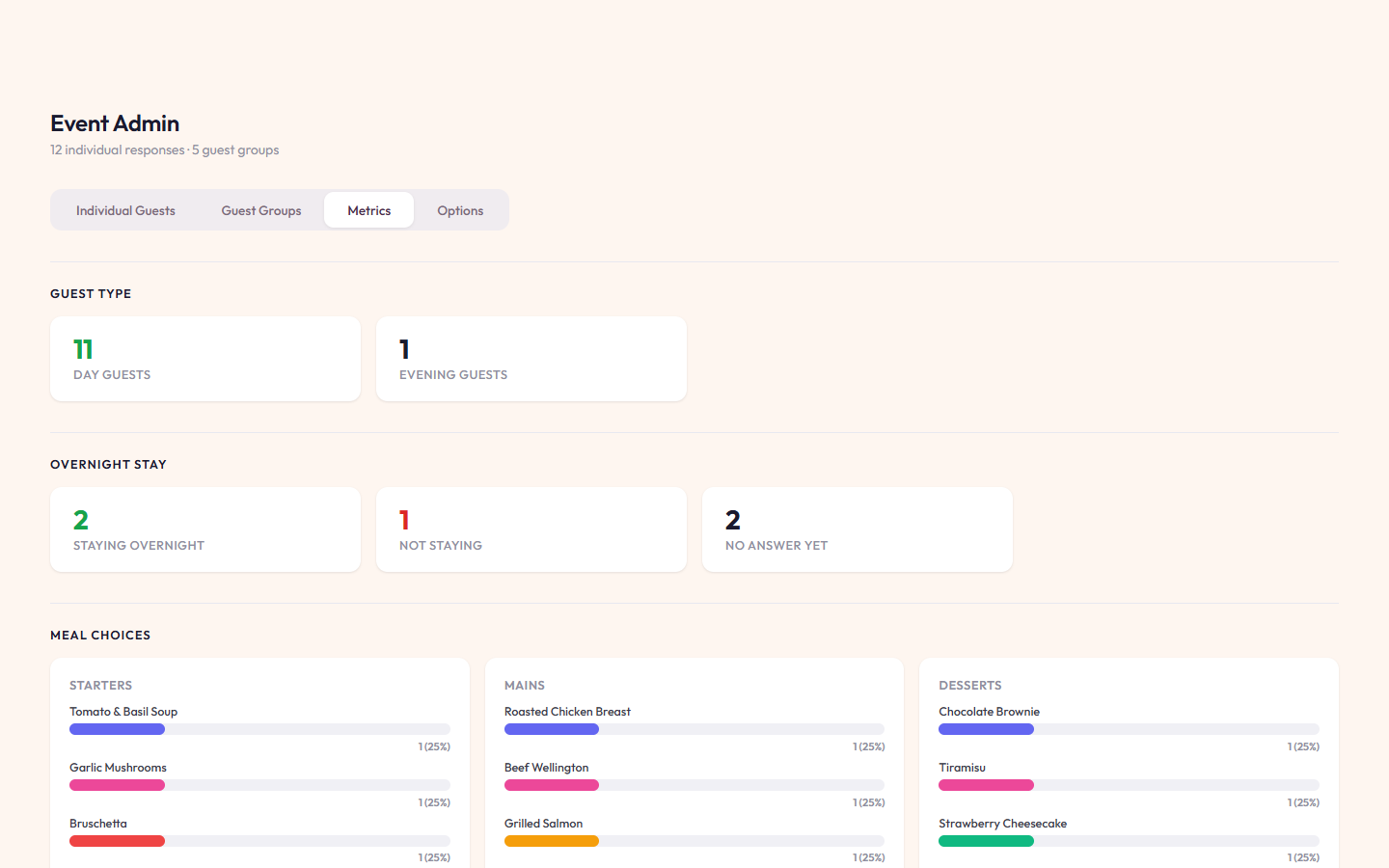Click the Roasted Chicken Breast progress bar
This screenshot has height=868, width=1389.
[x=694, y=729]
